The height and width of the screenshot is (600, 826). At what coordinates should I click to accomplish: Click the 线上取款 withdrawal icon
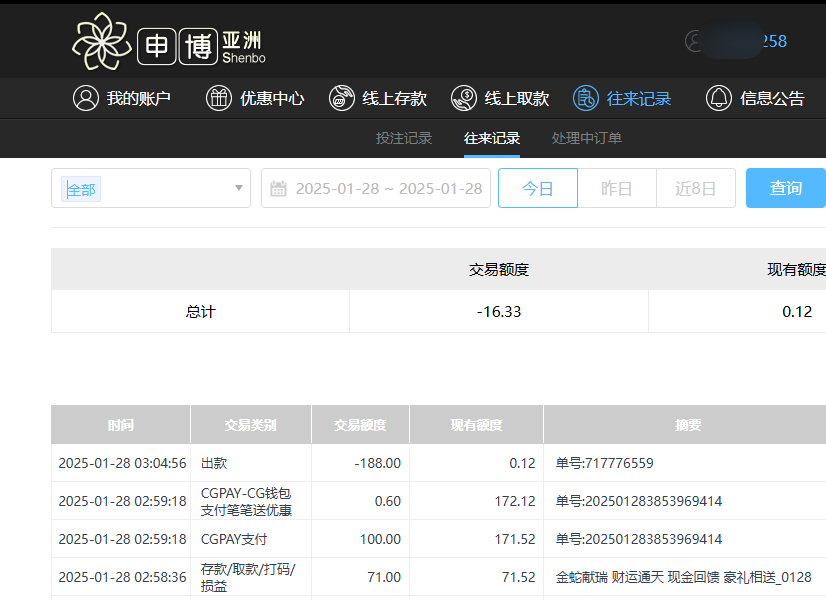click(x=463, y=98)
